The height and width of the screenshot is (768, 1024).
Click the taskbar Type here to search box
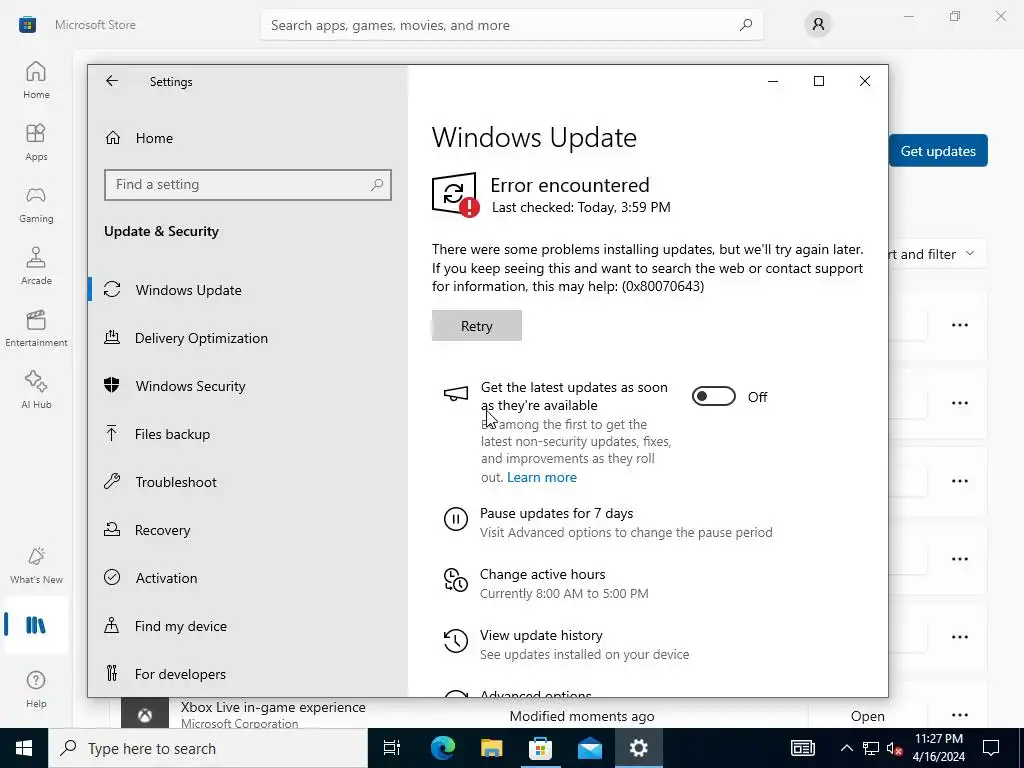click(x=208, y=748)
